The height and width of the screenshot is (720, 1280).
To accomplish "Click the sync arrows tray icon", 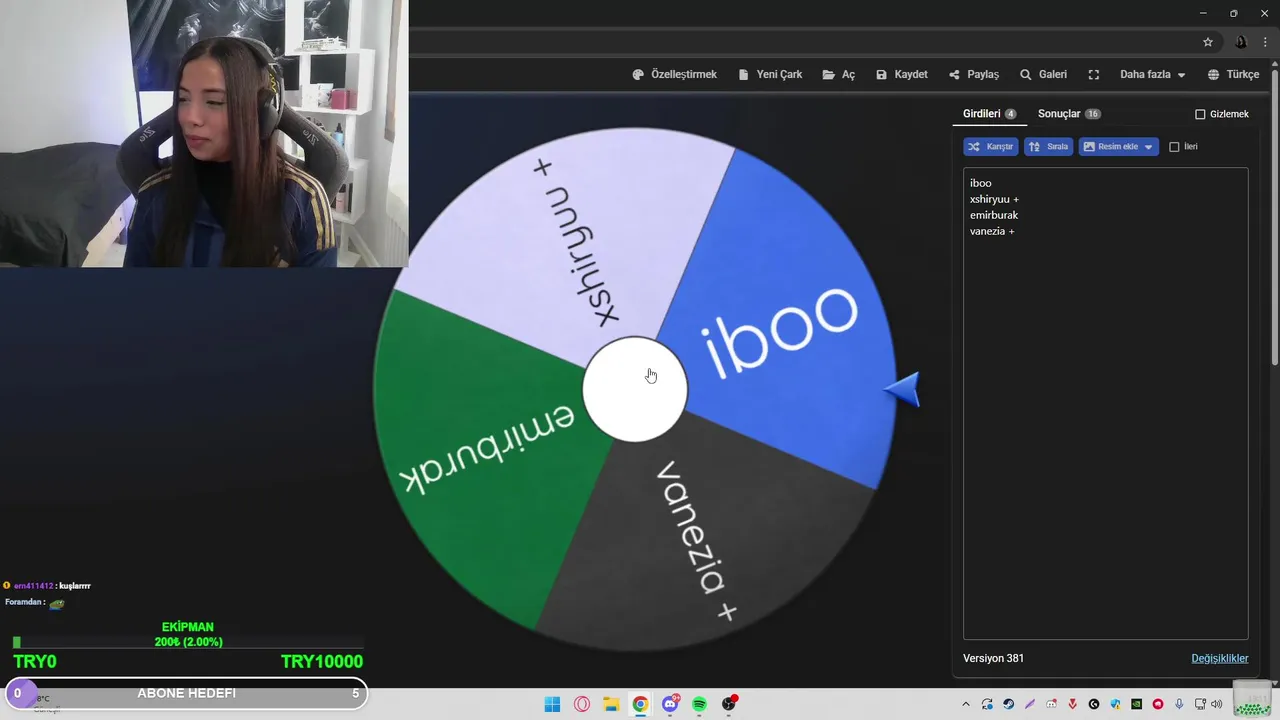I will coord(987,704).
